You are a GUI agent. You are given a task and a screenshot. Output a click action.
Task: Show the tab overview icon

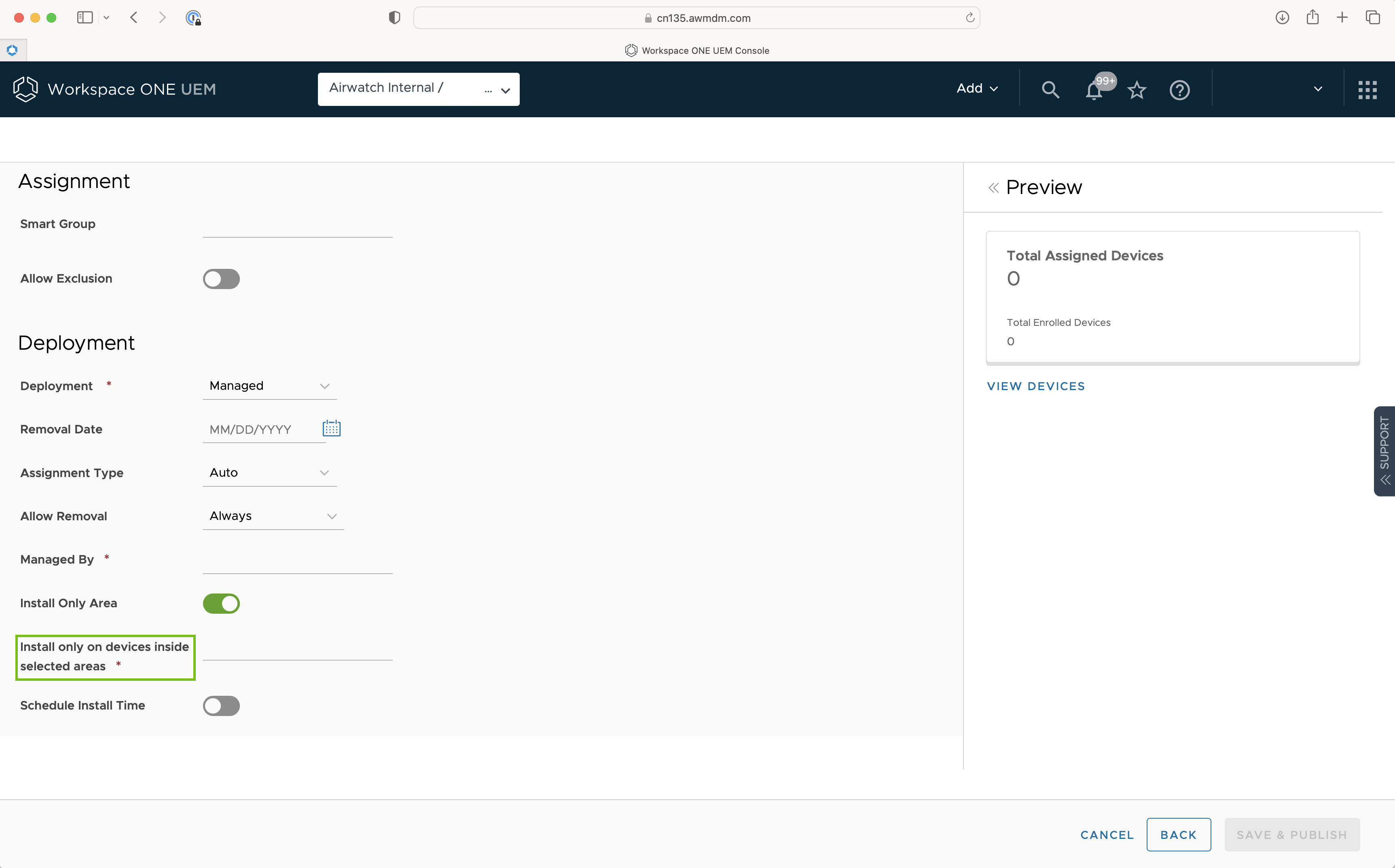pos(1373,18)
